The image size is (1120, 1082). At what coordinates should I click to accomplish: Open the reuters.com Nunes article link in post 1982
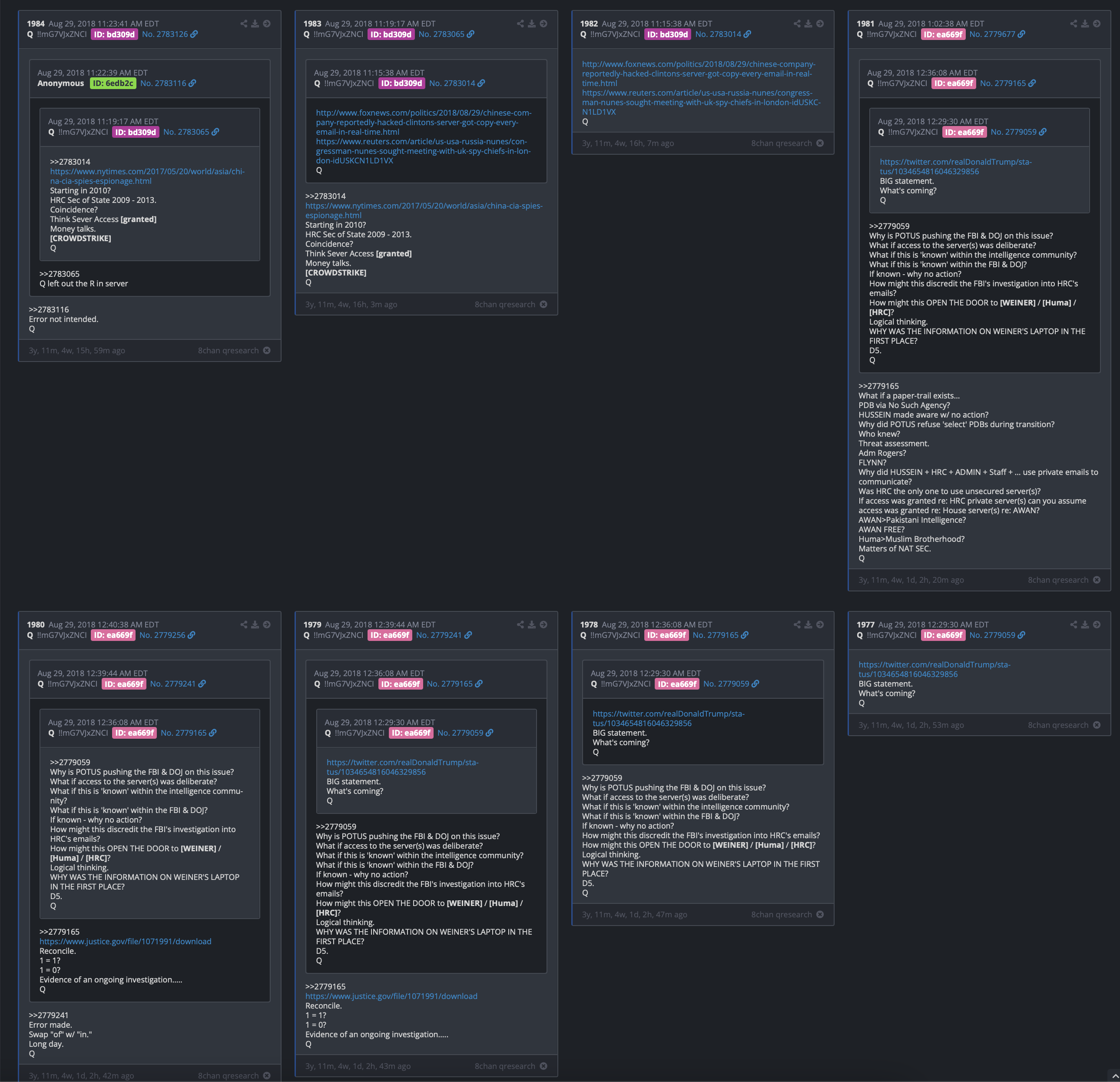701,102
